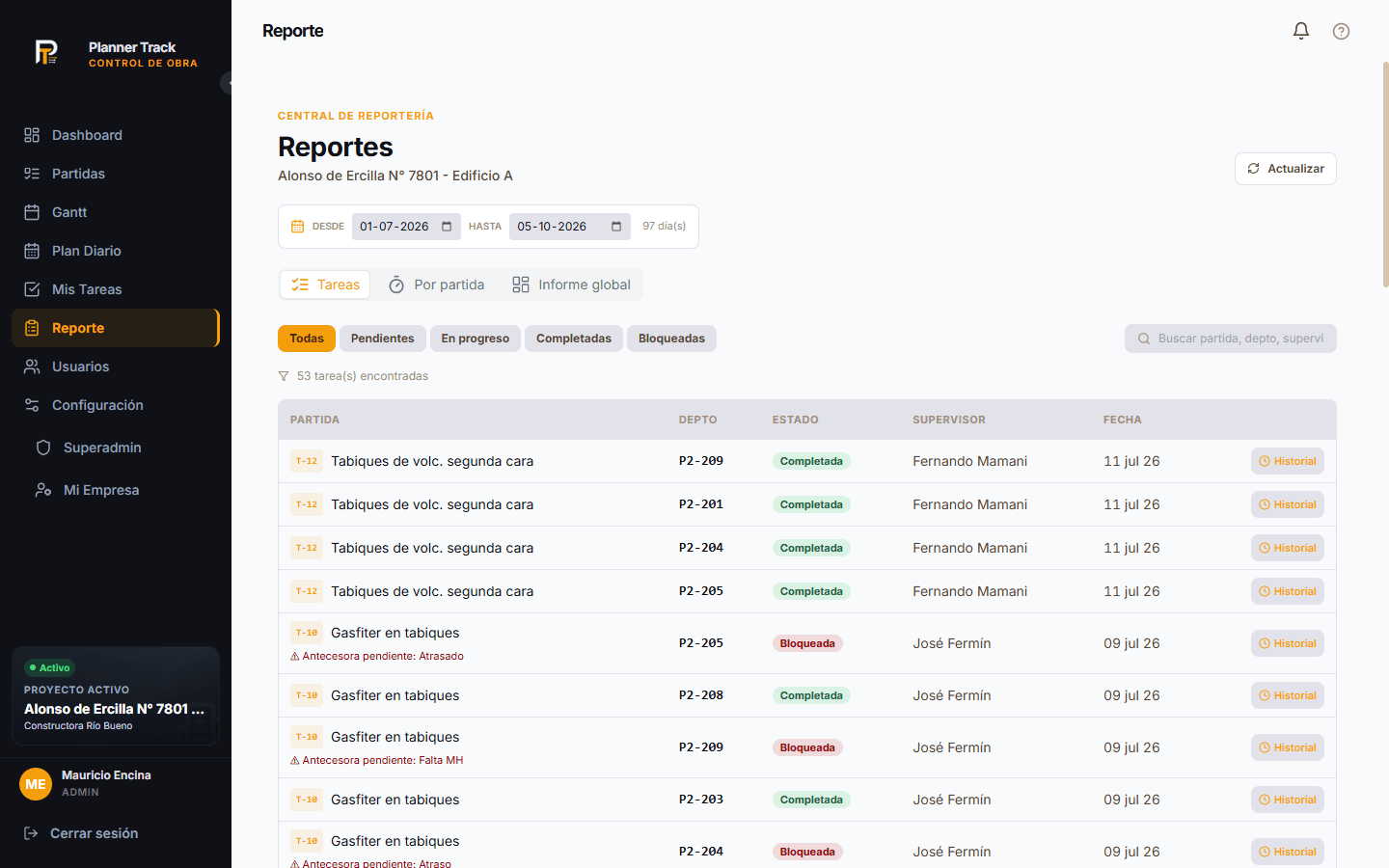Open Historial for Gasfiter row P2-209
This screenshot has width=1389, height=868.
(1288, 747)
